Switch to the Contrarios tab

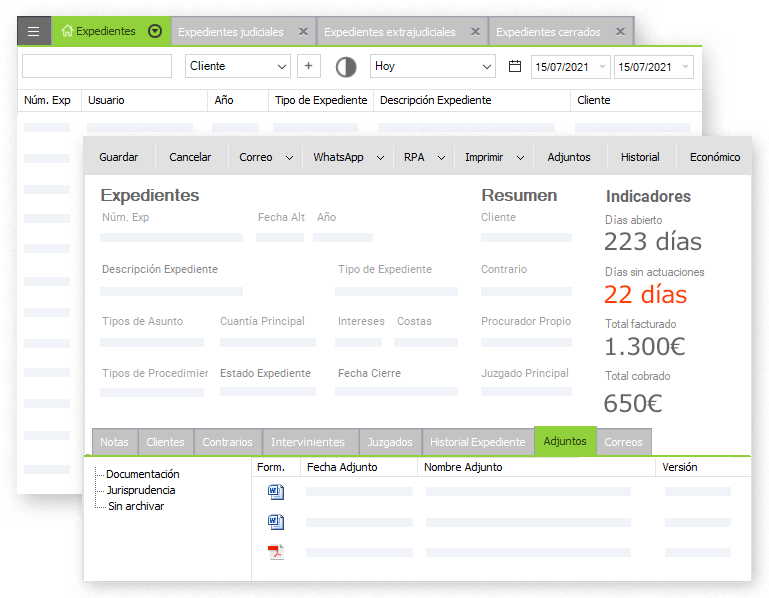228,442
